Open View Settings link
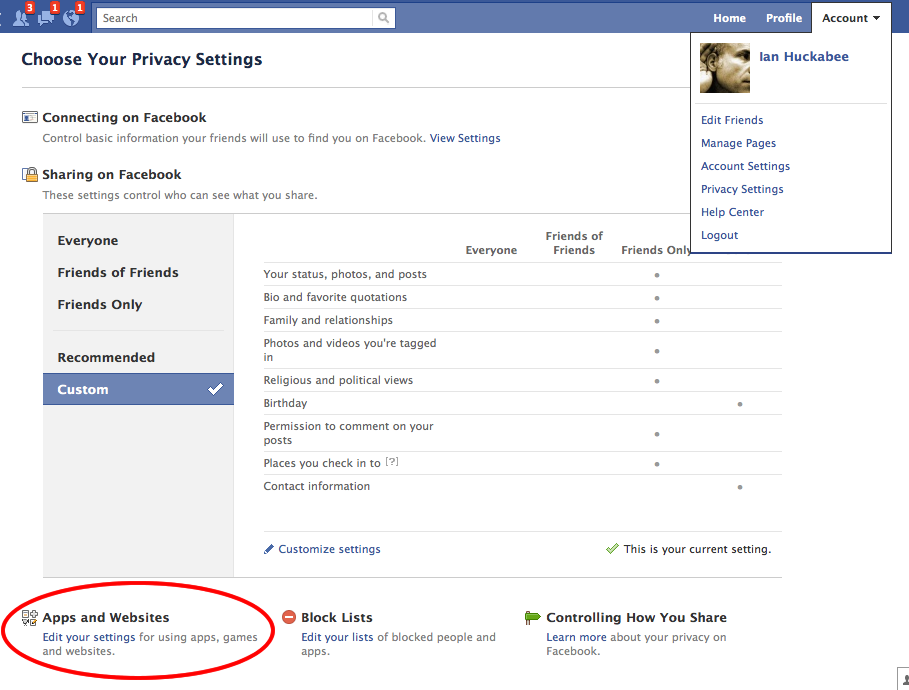 [x=465, y=138]
